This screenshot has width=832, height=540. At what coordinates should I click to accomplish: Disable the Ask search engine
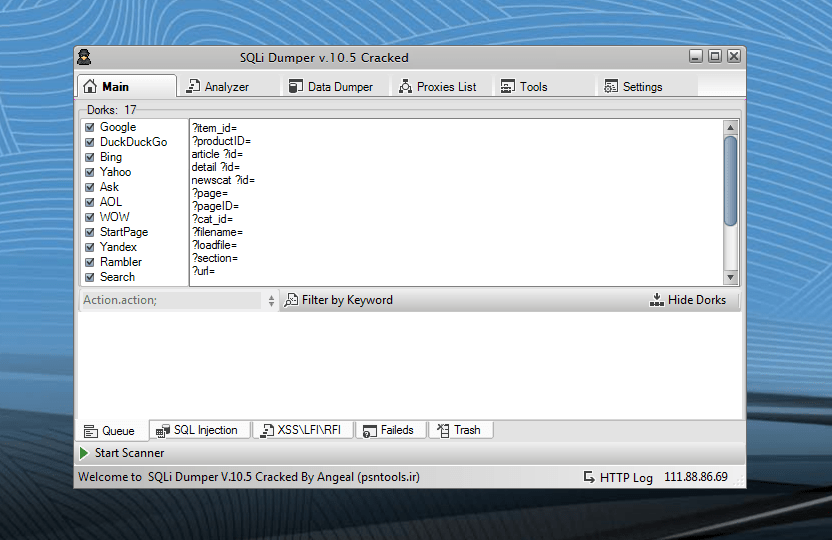click(90, 187)
